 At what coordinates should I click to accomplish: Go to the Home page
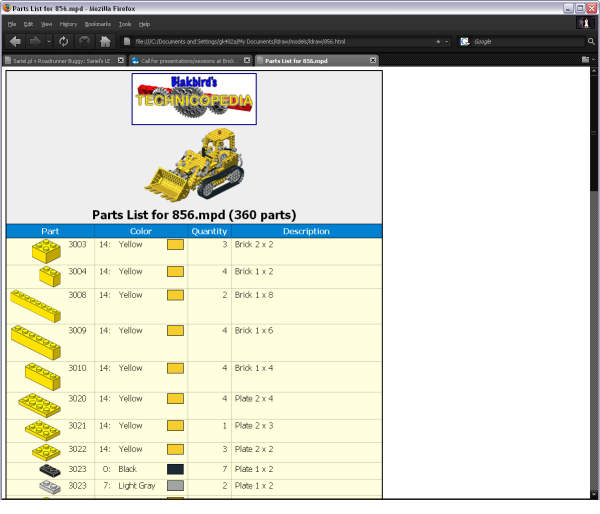tap(105, 41)
